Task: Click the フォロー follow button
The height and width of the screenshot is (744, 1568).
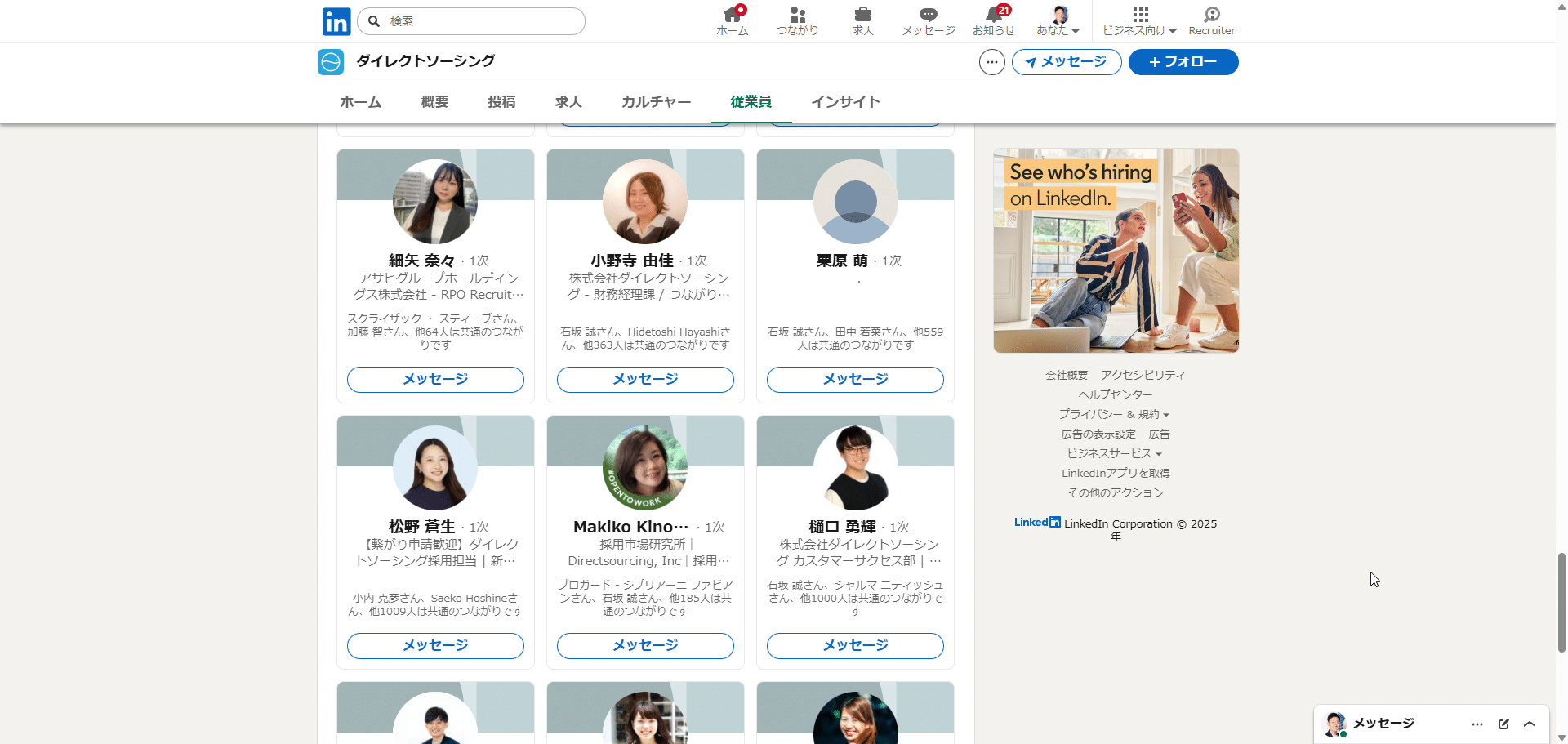Action: [1183, 62]
